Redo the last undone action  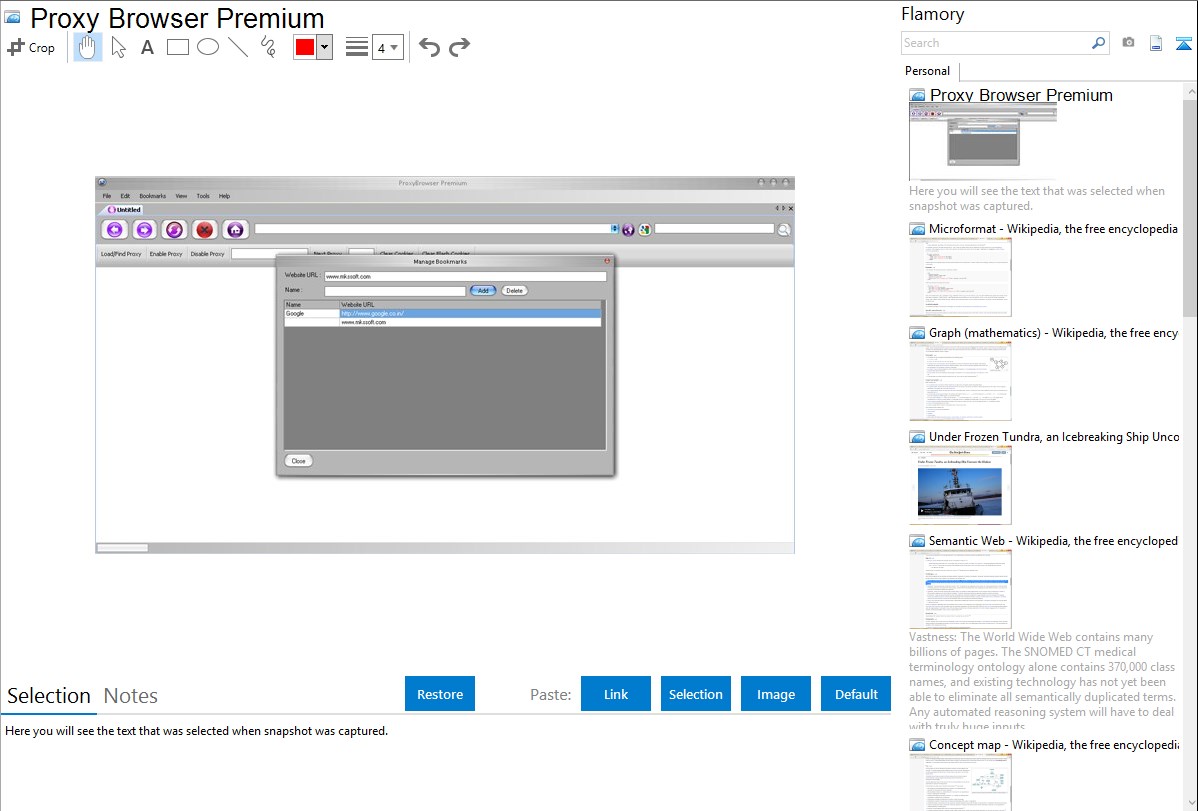(x=459, y=47)
